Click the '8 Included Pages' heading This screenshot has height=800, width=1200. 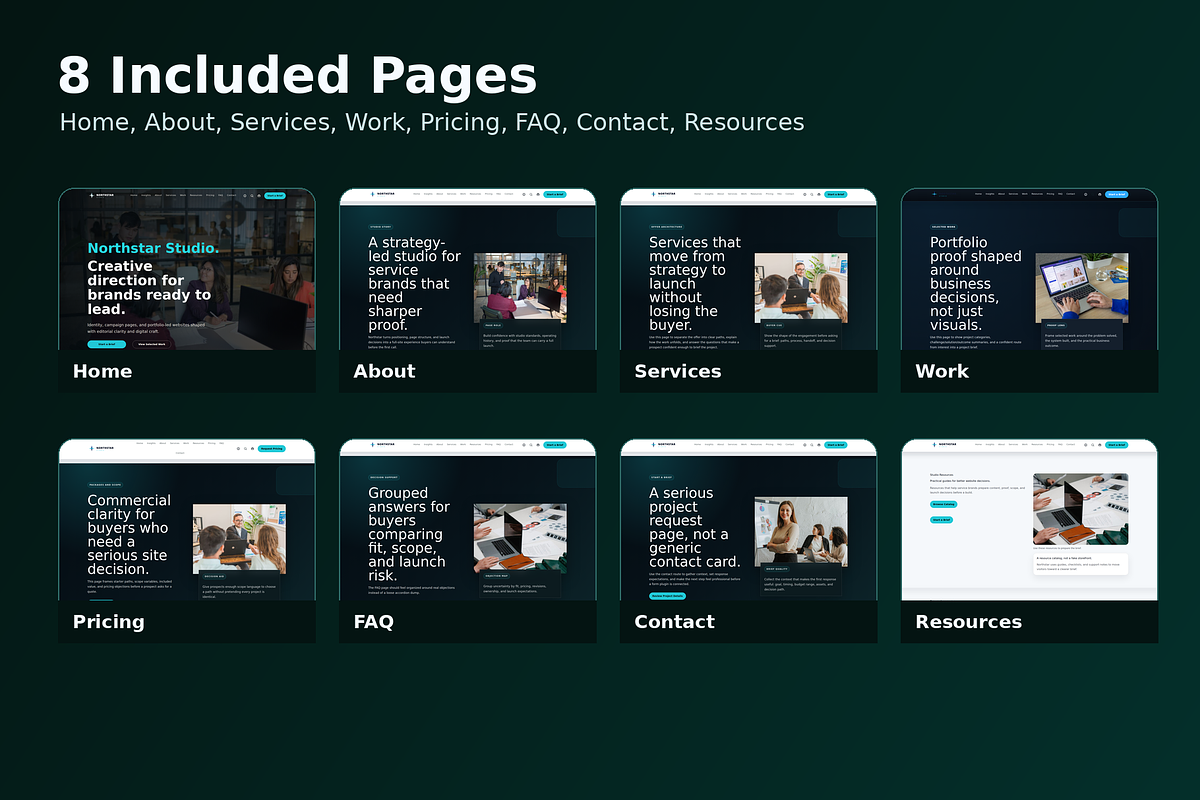coord(298,76)
